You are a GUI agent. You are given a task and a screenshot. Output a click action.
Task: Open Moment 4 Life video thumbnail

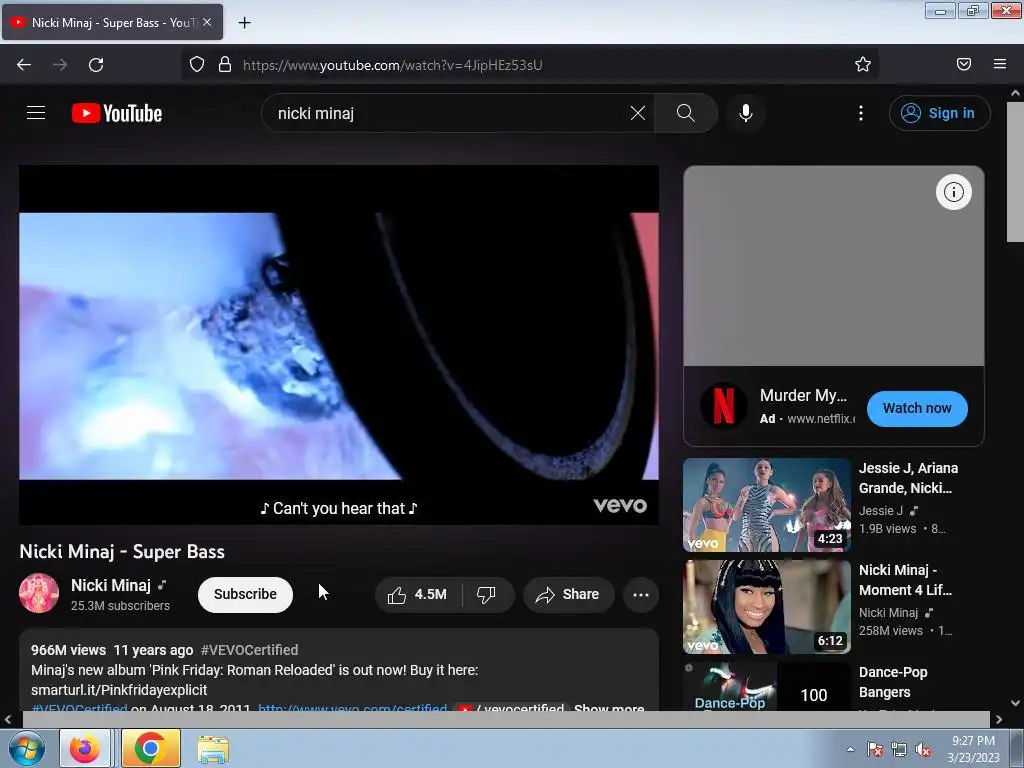pos(767,607)
